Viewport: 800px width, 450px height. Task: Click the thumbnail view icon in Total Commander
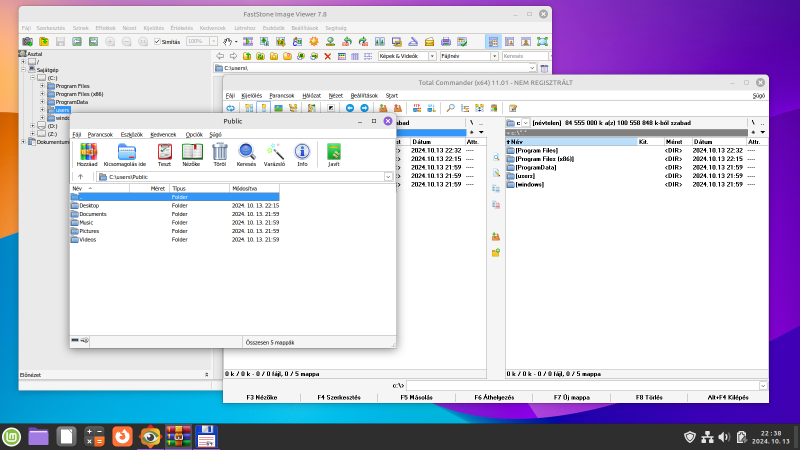[x=278, y=108]
